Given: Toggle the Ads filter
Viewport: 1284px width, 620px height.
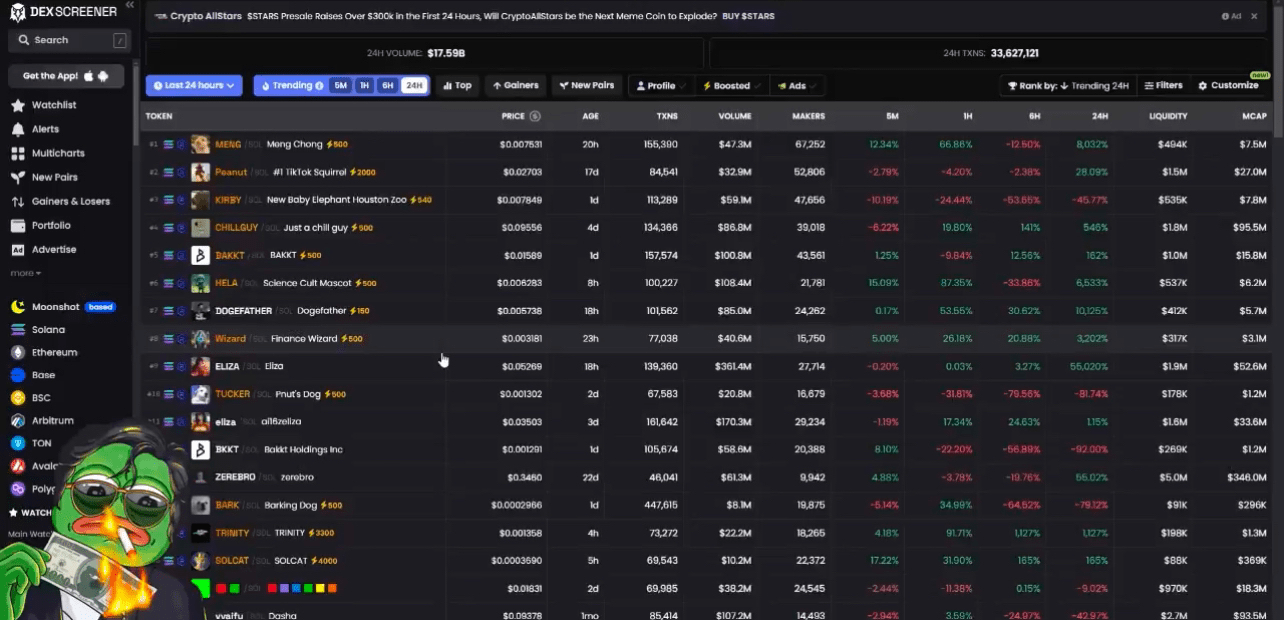Looking at the screenshot, I should coord(795,86).
